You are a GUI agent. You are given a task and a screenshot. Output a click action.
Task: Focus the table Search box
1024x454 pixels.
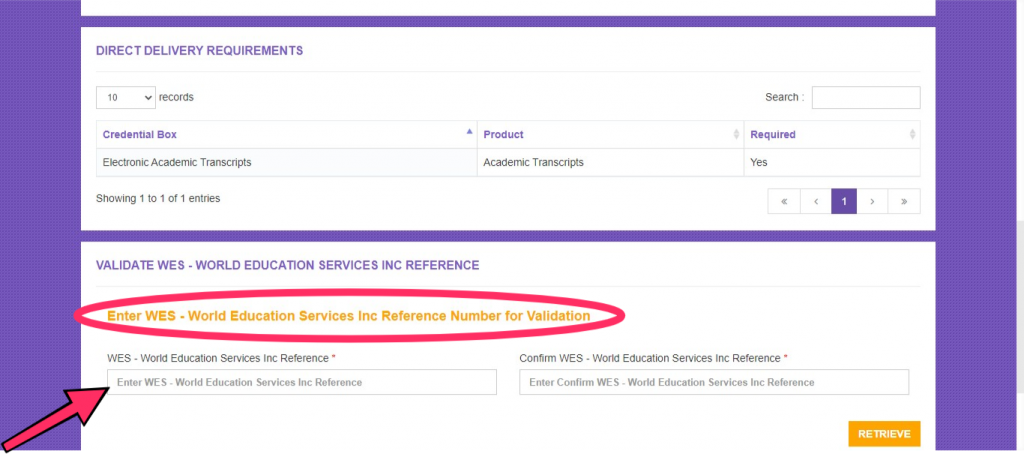pos(865,97)
